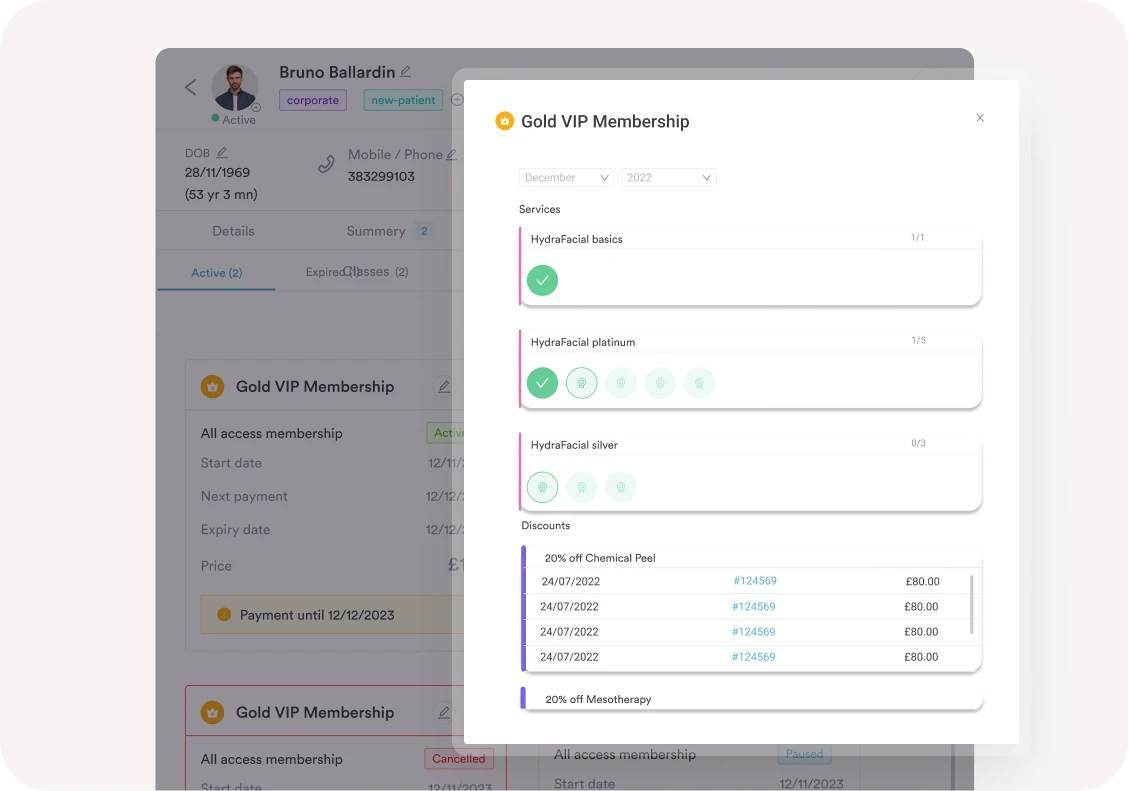Toggle the HydraFacial platinum first session checkmark
1129x791 pixels.
542,383
